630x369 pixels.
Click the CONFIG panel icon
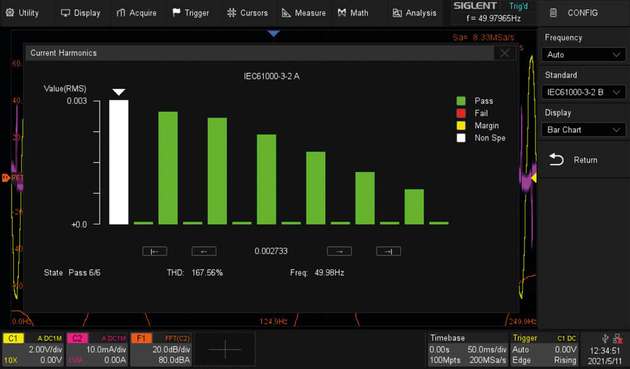pyautogui.click(x=553, y=13)
